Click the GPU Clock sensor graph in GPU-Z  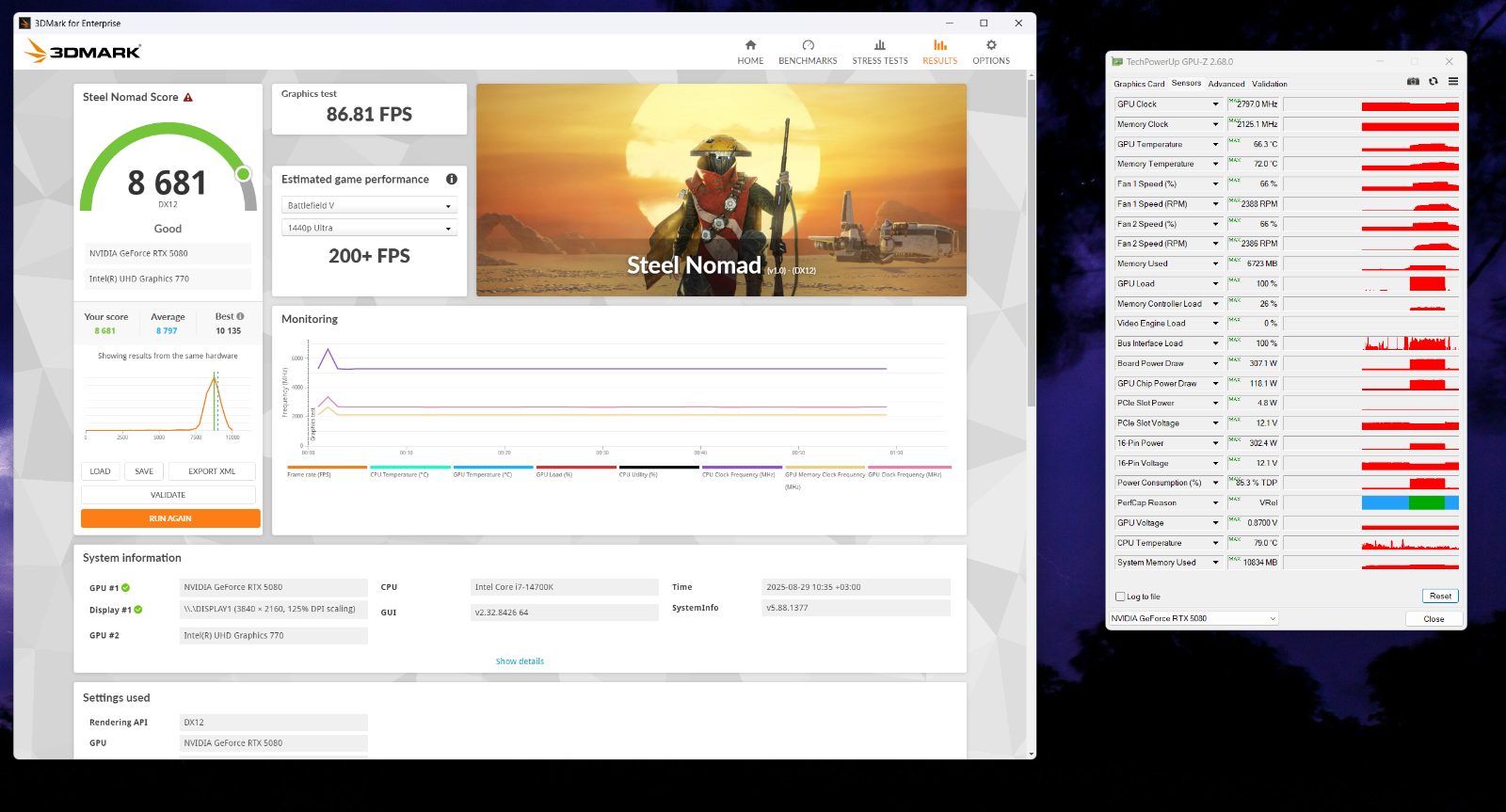tap(1370, 104)
